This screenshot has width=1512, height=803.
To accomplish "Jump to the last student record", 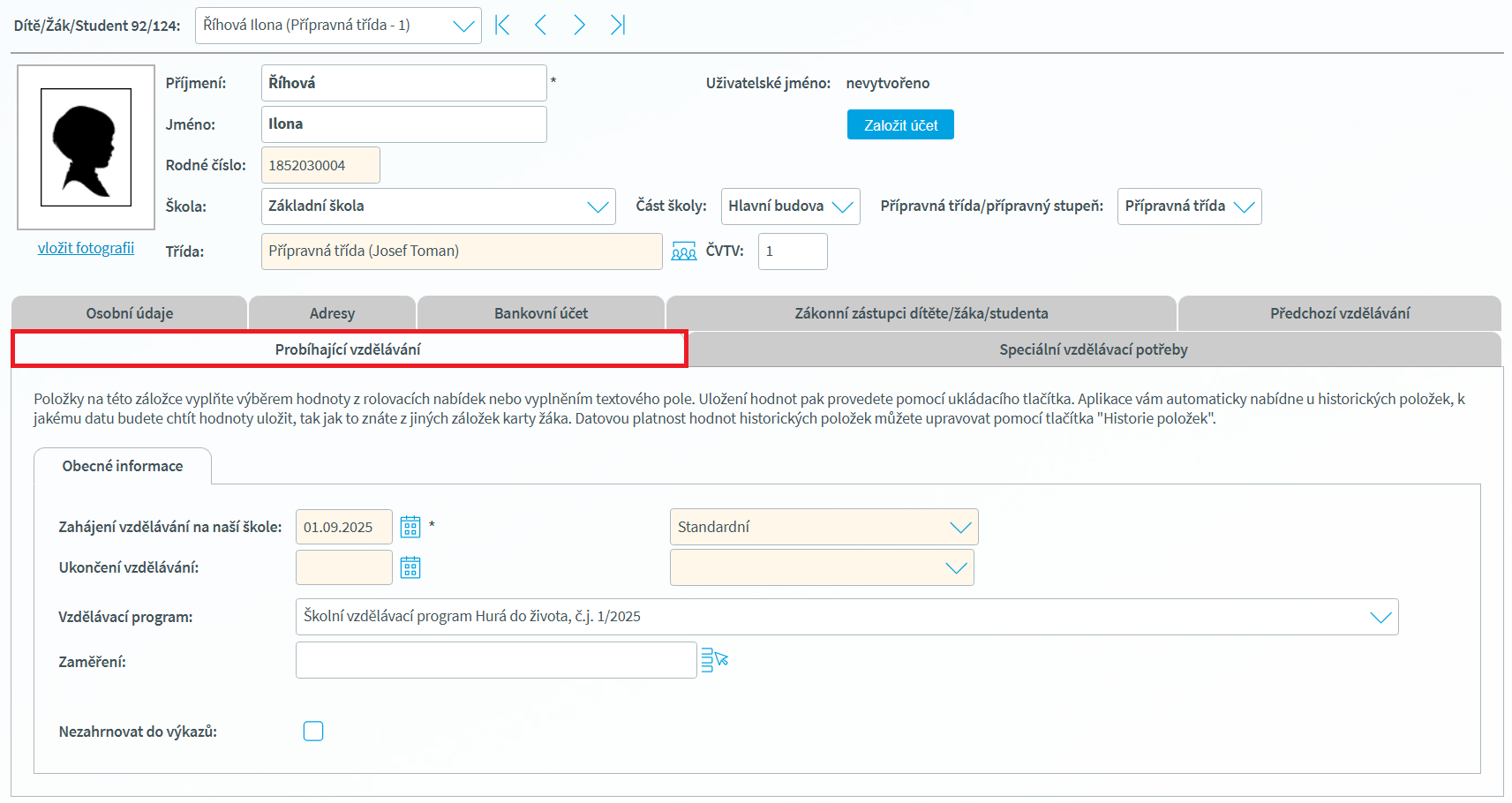I will coord(617,26).
